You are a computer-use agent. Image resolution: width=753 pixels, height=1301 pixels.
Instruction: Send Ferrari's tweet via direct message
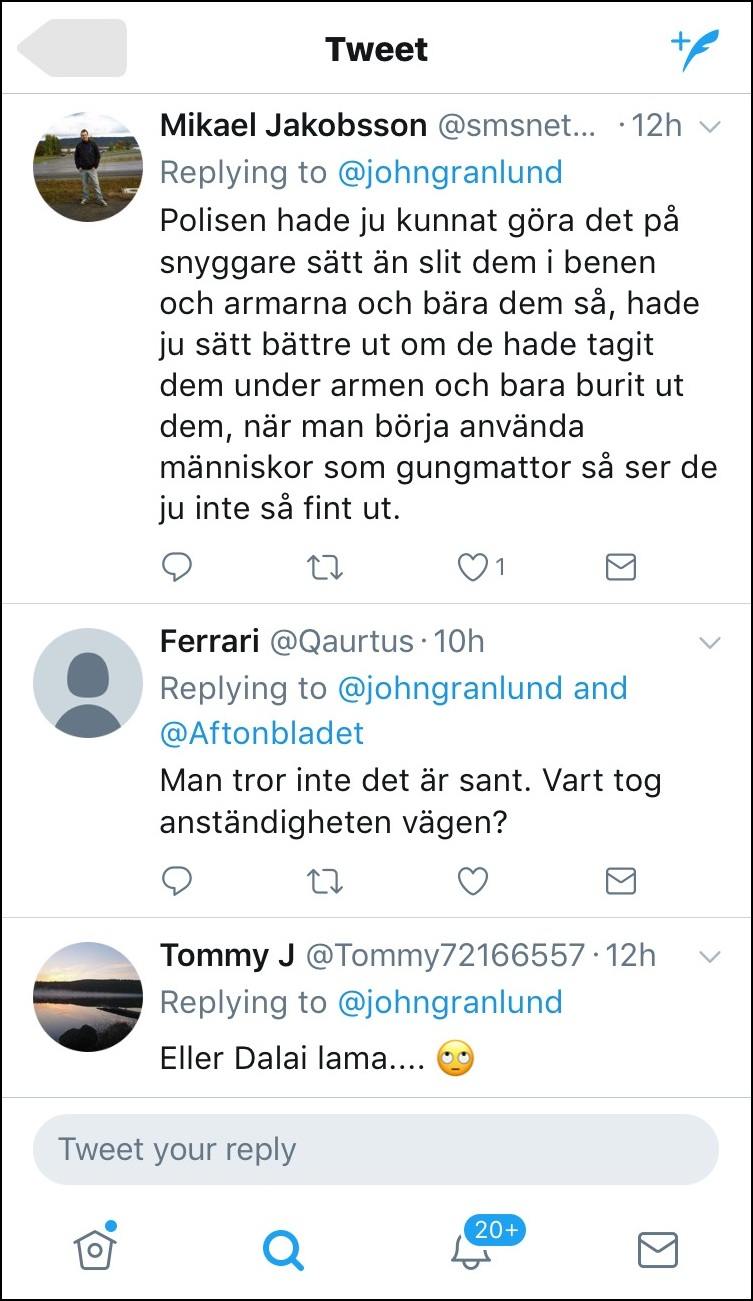621,881
